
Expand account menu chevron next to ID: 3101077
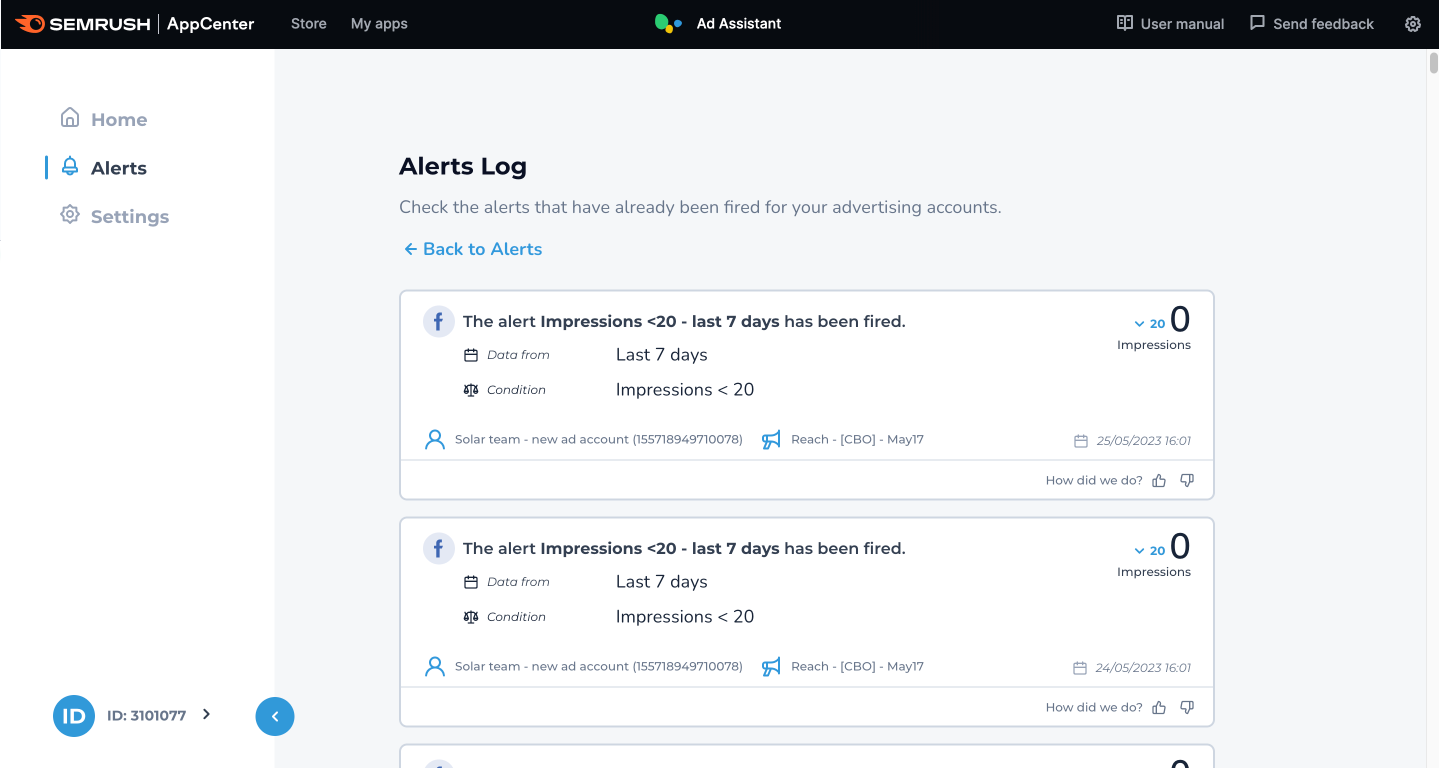click(206, 714)
